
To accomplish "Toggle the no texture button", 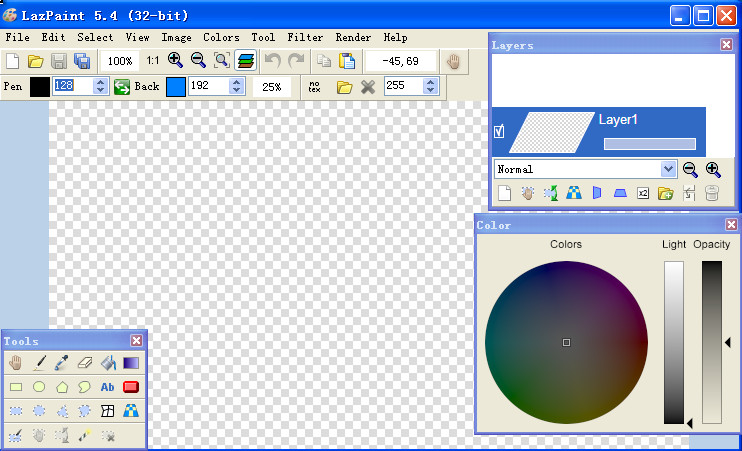I will point(314,87).
